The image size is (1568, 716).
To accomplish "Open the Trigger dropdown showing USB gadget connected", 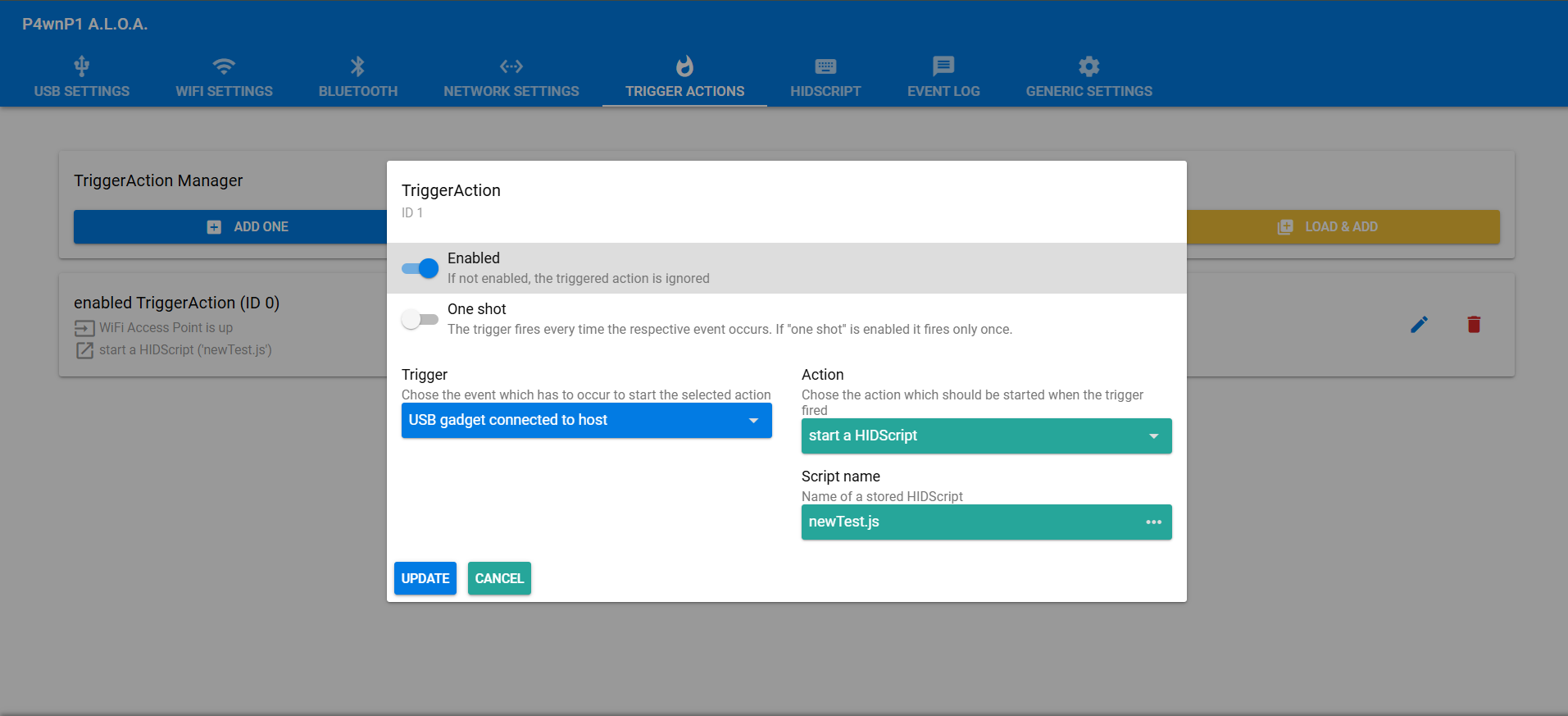I will point(587,420).
